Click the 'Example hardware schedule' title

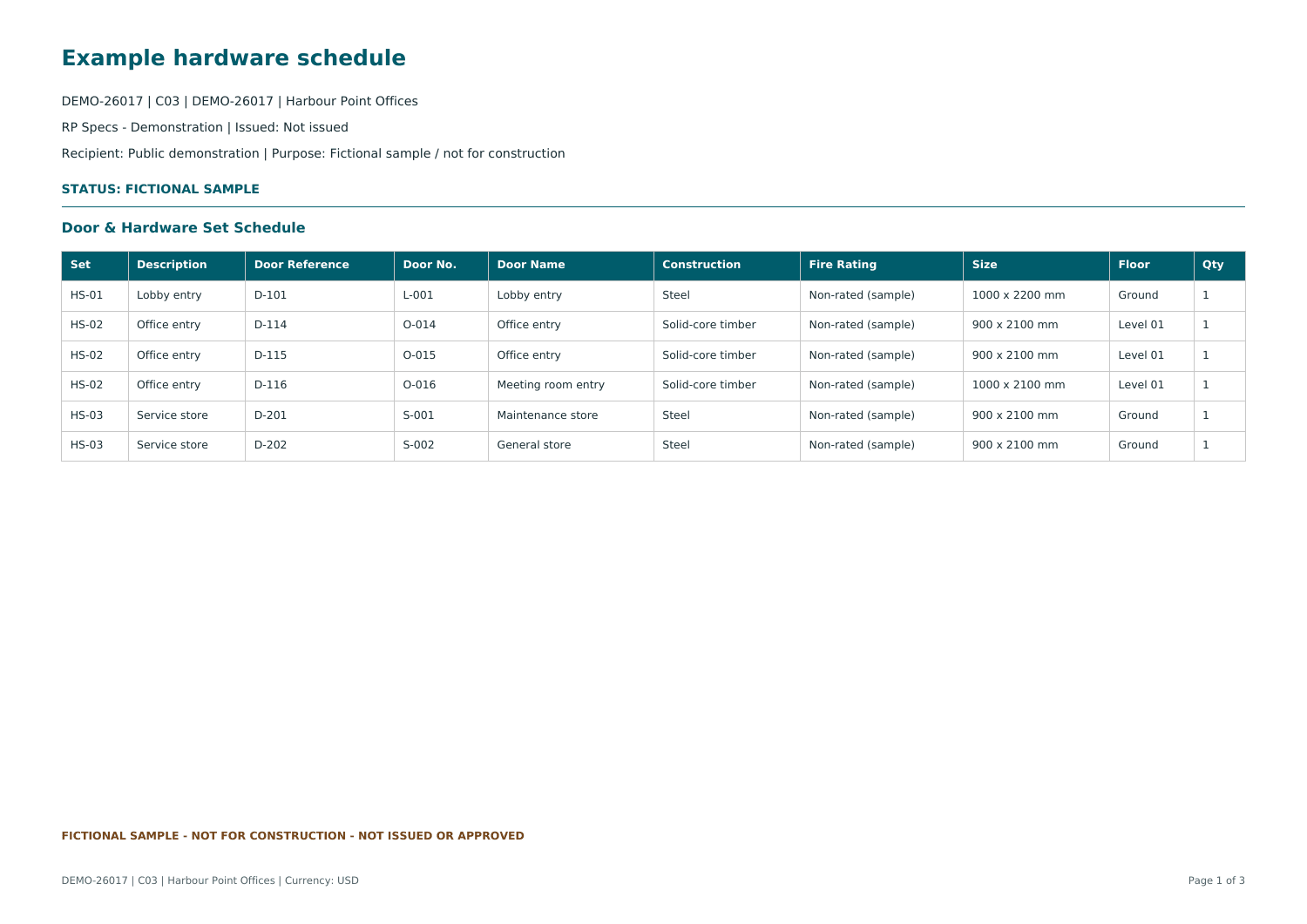(234, 58)
